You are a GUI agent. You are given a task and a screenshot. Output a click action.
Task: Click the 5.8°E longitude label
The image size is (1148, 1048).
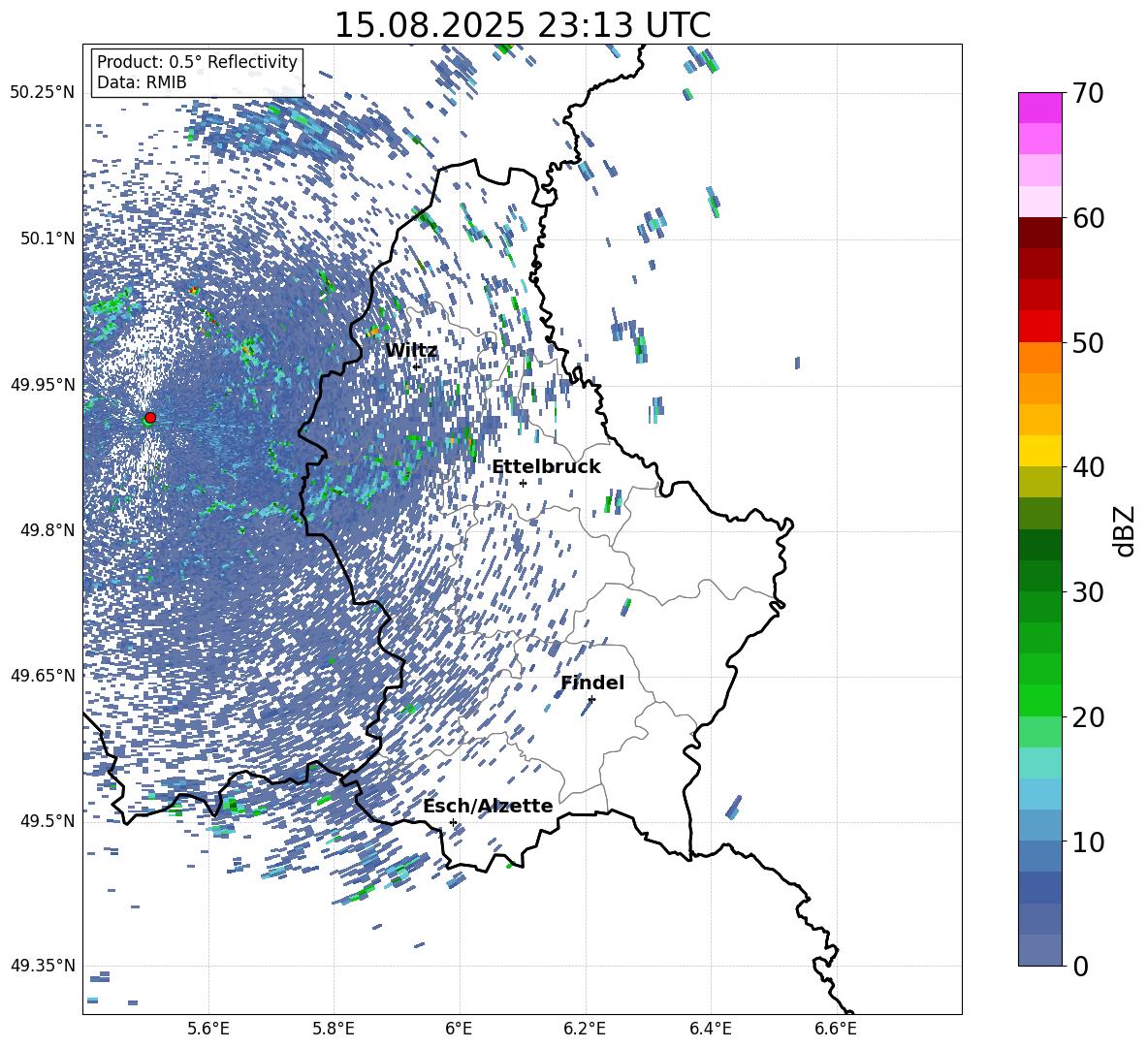pos(334,1029)
